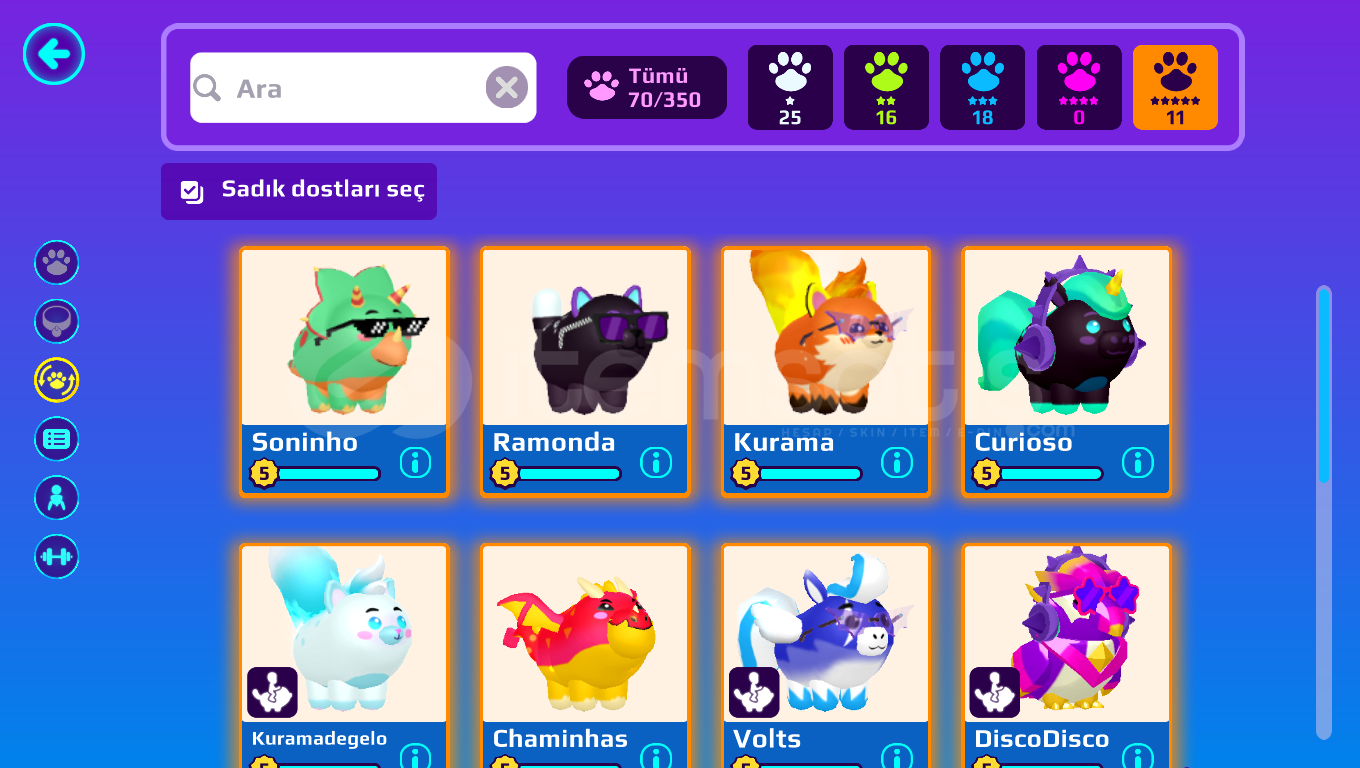Image resolution: width=1360 pixels, height=768 pixels.
Task: Open the character figure sidebar icon
Action: 57,498
